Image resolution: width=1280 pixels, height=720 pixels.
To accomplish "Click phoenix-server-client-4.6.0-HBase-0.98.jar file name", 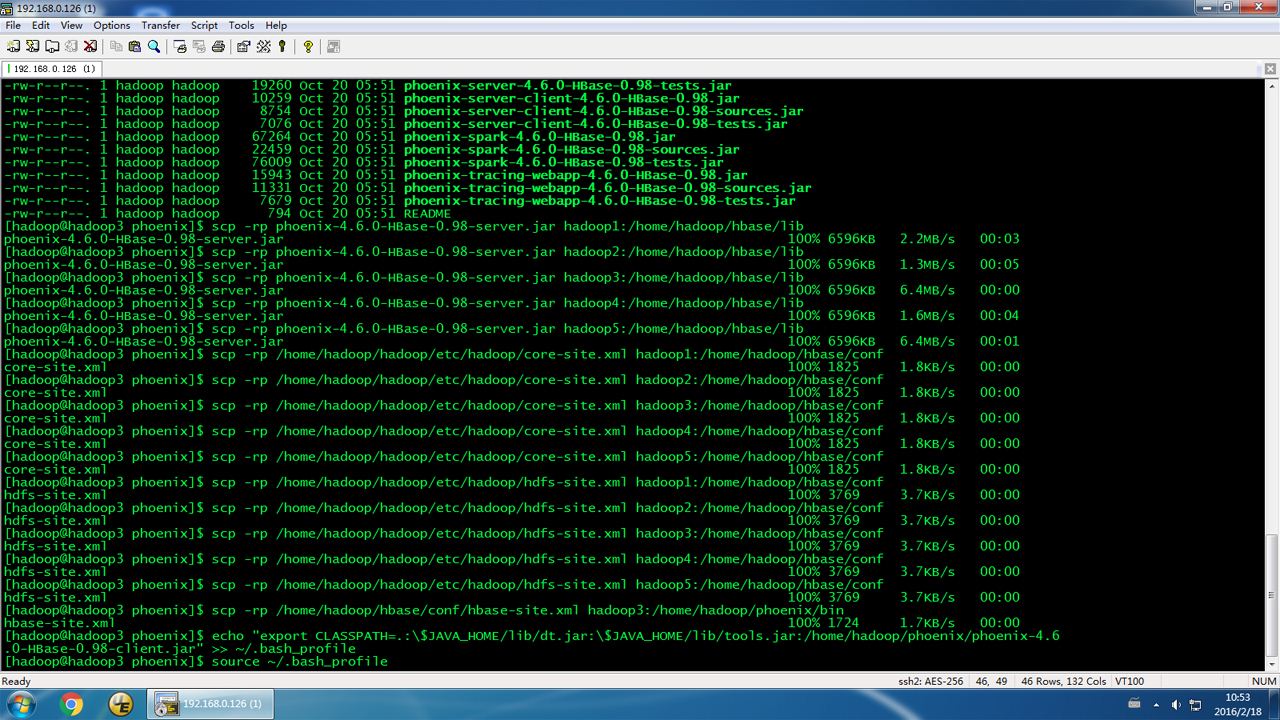I will [572, 98].
